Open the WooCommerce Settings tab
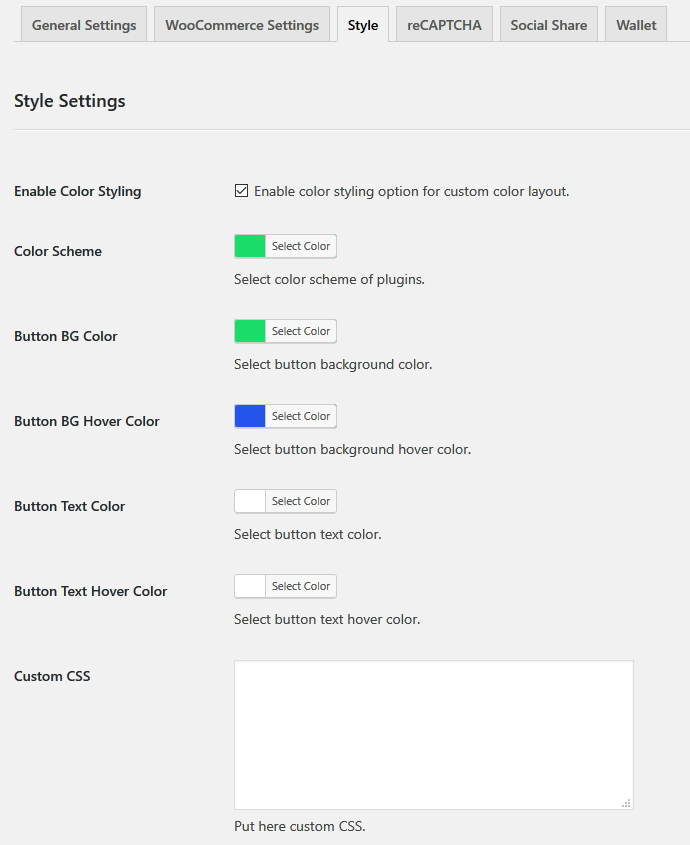This screenshot has width=690, height=845. point(241,24)
